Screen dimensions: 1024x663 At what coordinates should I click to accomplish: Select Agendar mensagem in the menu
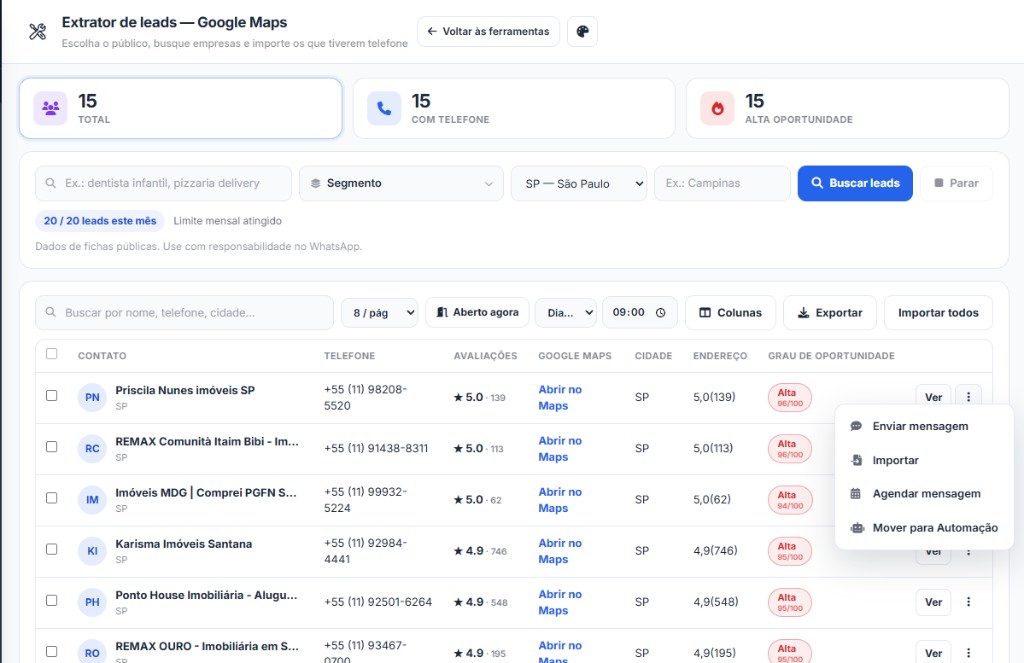(924, 494)
